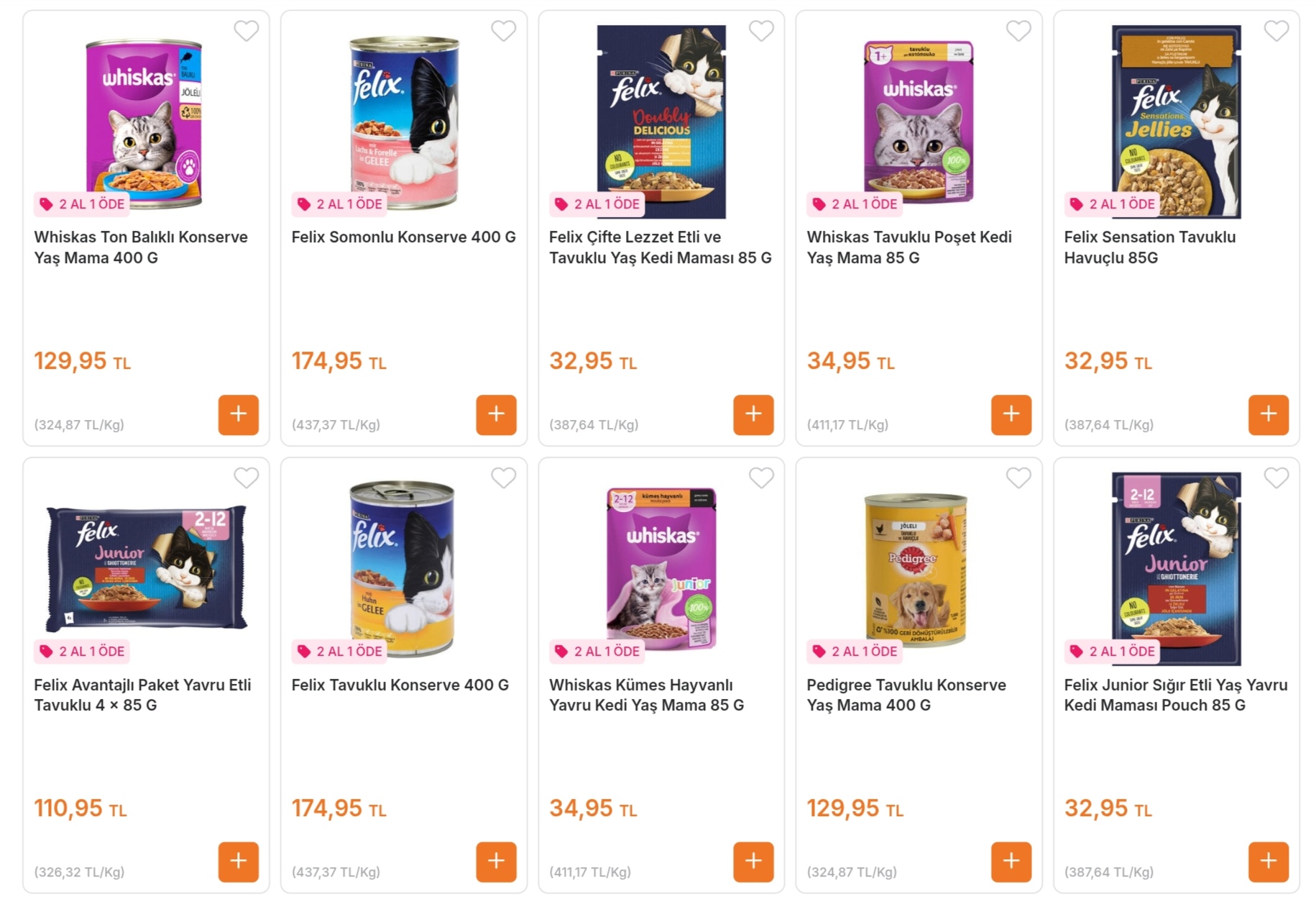1316x914 pixels.
Task: Open Whiskas Tavuklu Poşet Kedi Yaş Mama link
Action: point(908,247)
